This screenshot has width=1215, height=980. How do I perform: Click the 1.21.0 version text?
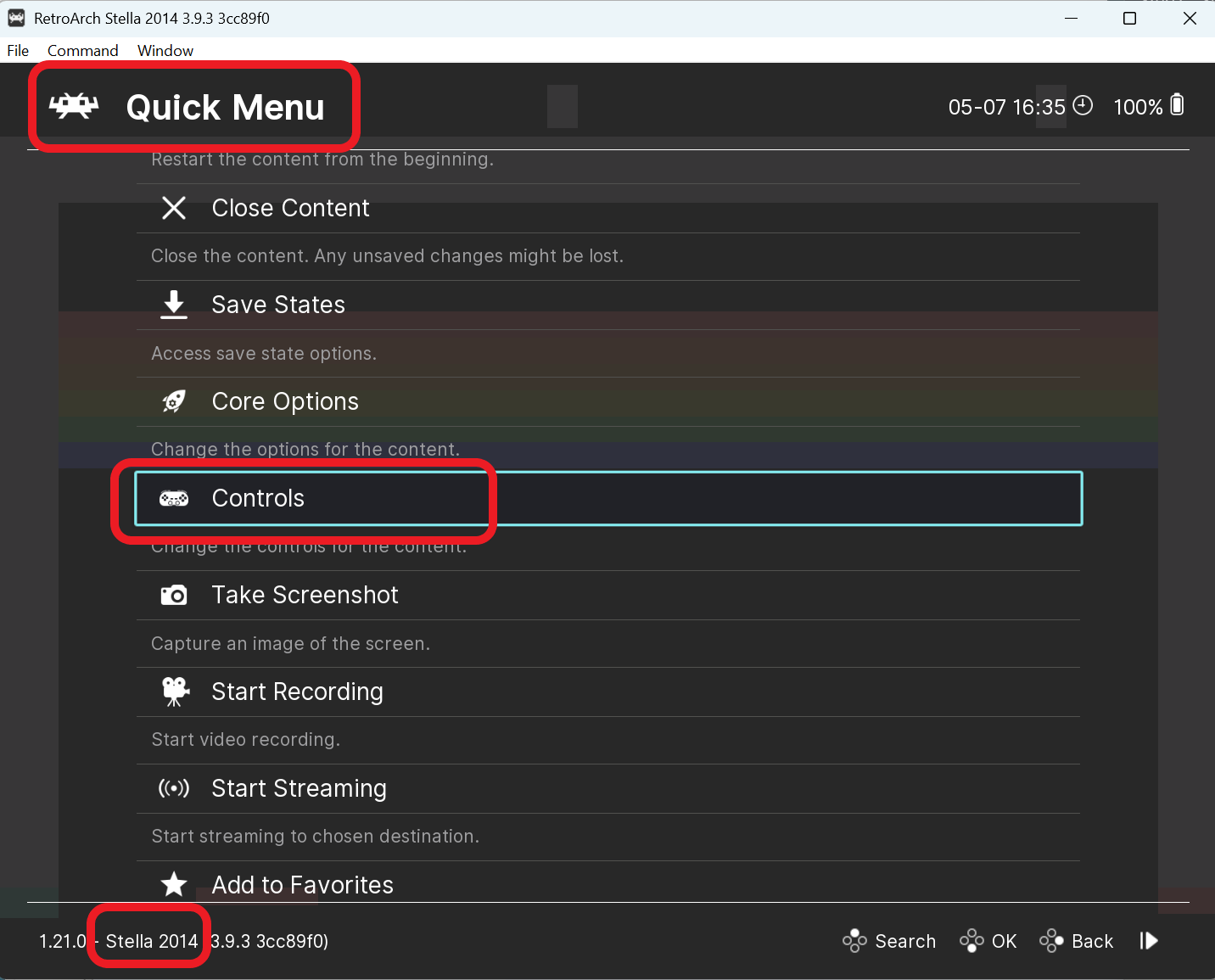coord(63,941)
